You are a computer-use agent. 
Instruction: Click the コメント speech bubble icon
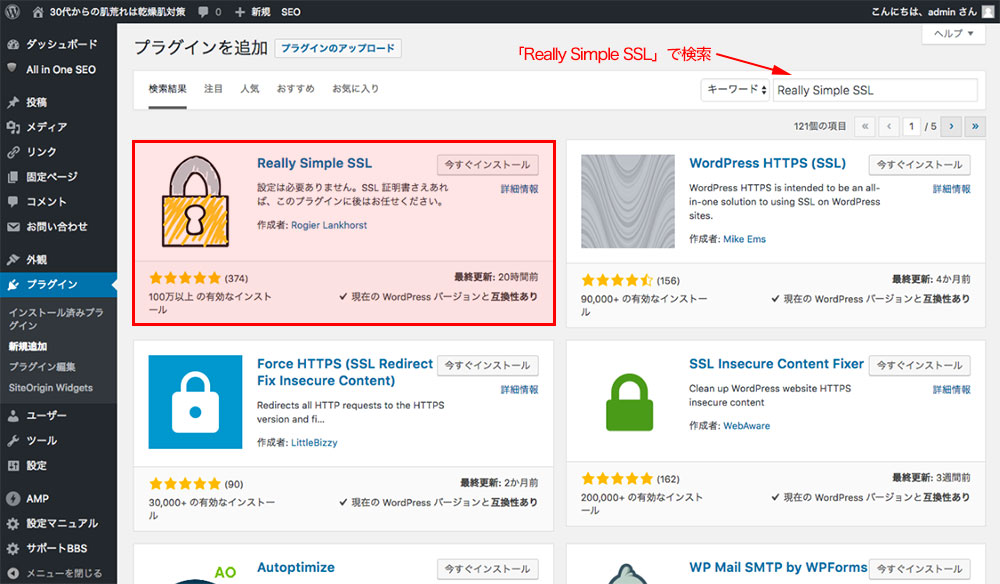[x=13, y=201]
